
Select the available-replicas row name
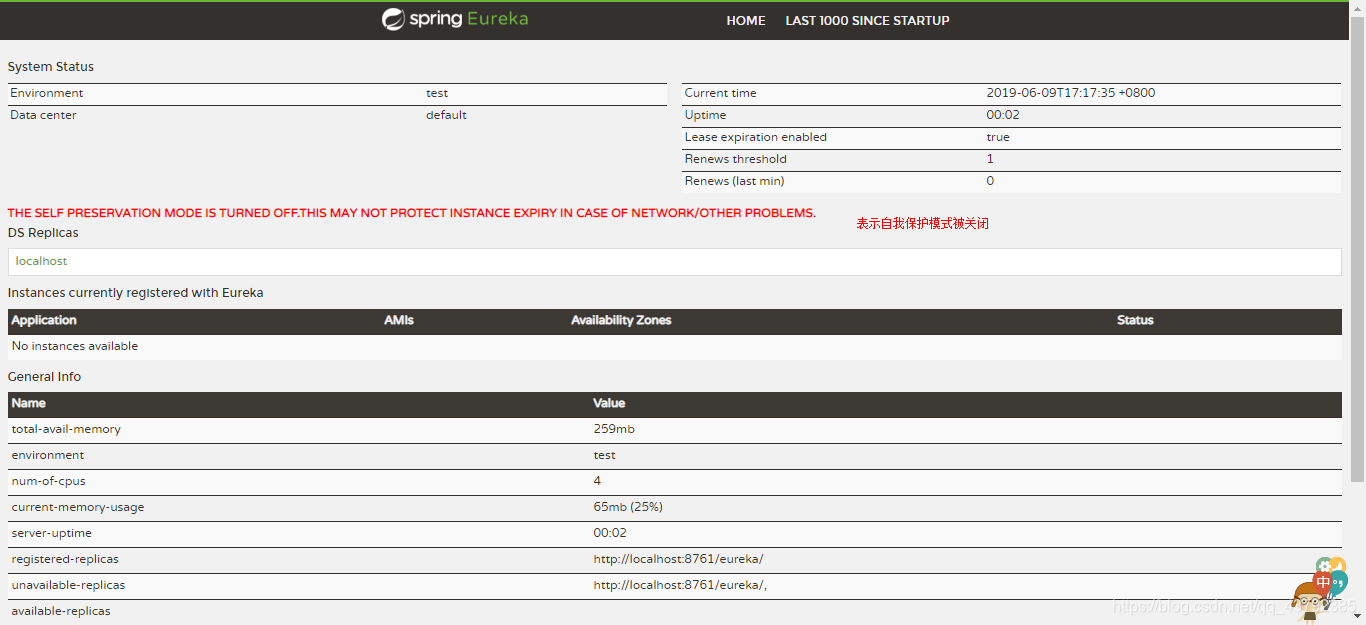61,611
